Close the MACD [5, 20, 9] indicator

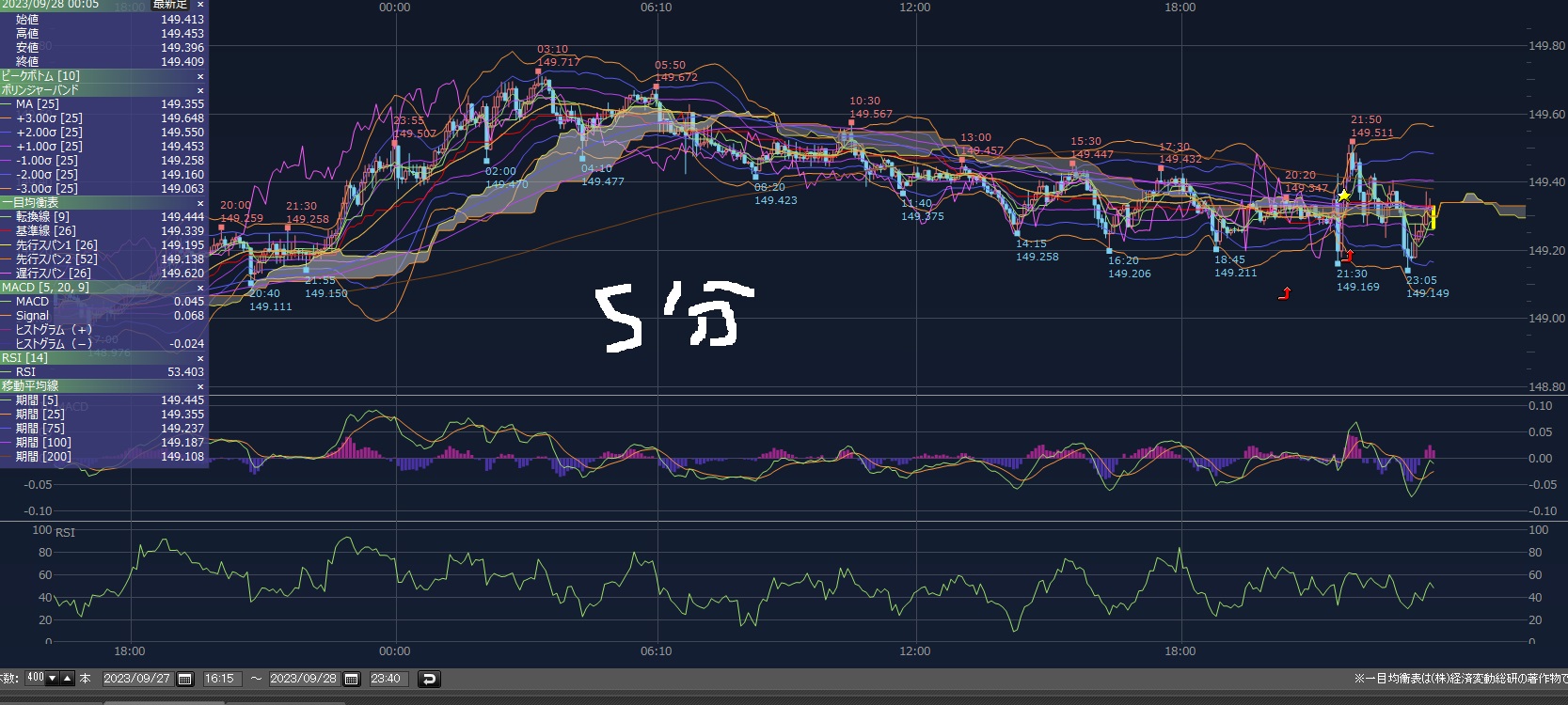[200, 288]
